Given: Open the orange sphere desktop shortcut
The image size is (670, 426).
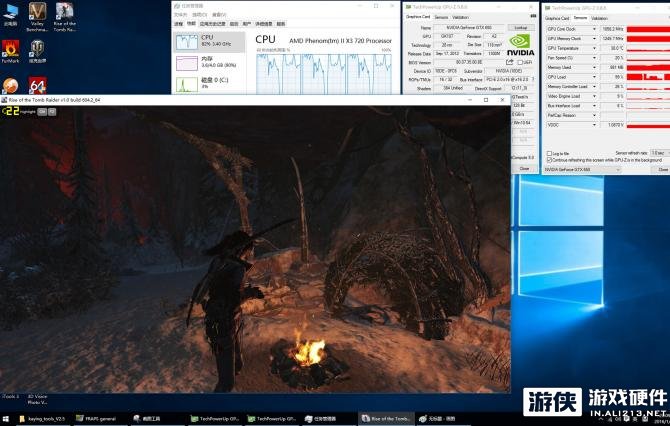Looking at the screenshot, I should (x=10, y=86).
